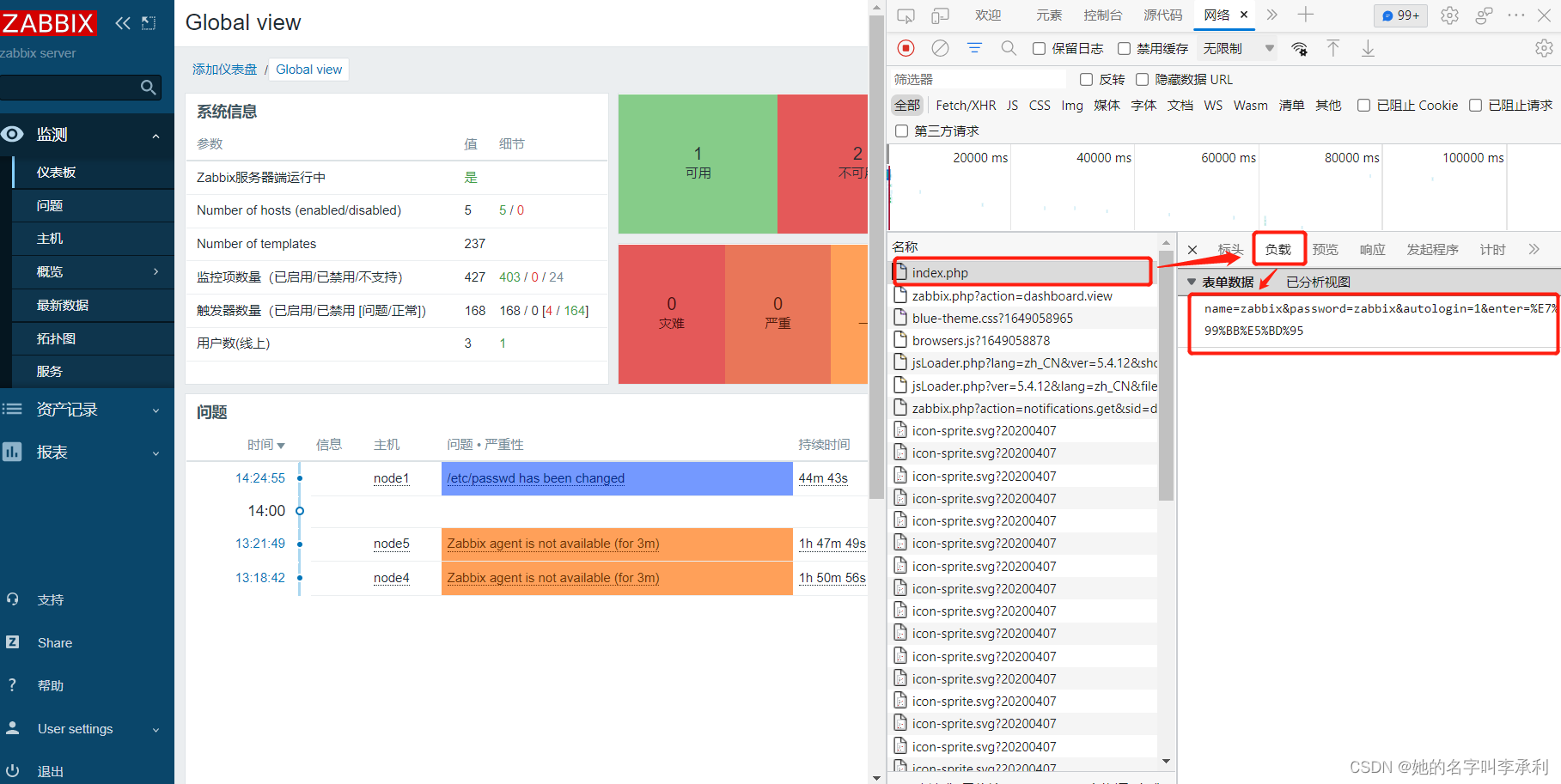Expand the 概览 submenu in the sidebar
This screenshot has width=1561, height=784.
pos(155,271)
